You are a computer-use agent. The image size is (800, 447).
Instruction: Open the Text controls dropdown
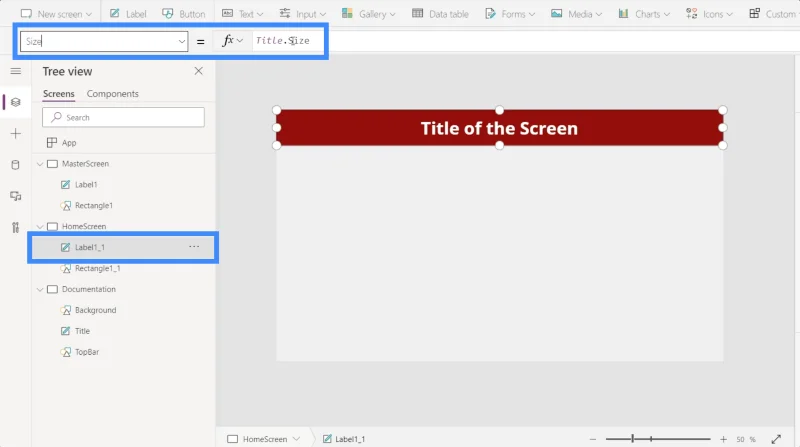[x=242, y=14]
